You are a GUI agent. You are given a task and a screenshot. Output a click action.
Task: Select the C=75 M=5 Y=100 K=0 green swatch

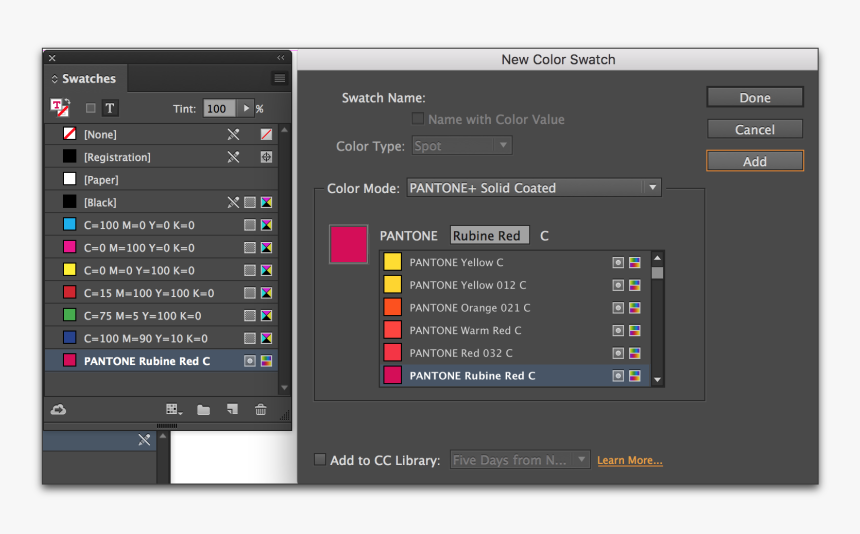point(161,316)
